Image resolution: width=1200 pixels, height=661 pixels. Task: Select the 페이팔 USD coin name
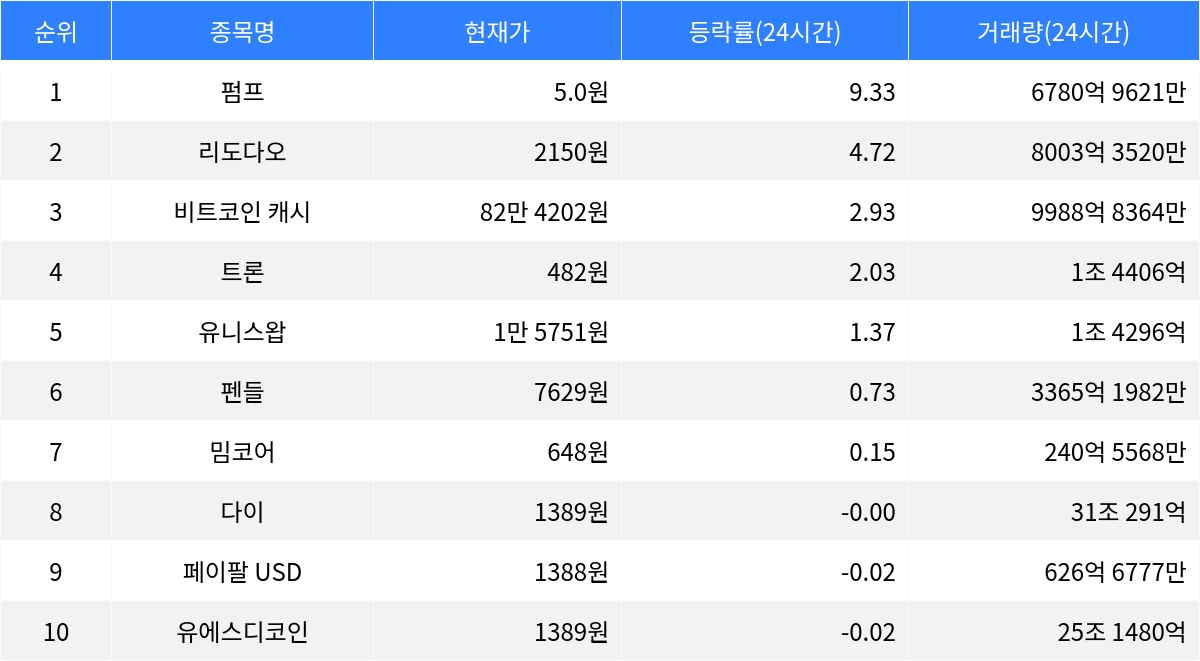click(x=242, y=572)
